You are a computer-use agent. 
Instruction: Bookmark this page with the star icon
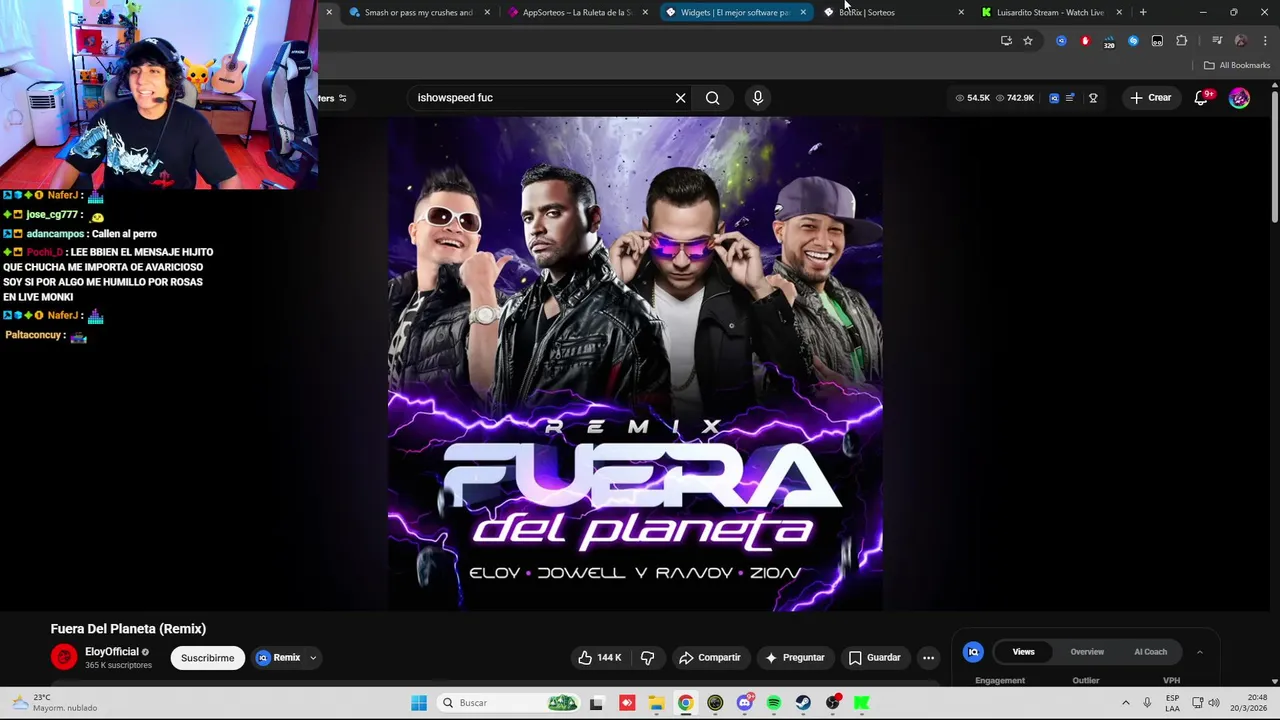pyautogui.click(x=1028, y=41)
